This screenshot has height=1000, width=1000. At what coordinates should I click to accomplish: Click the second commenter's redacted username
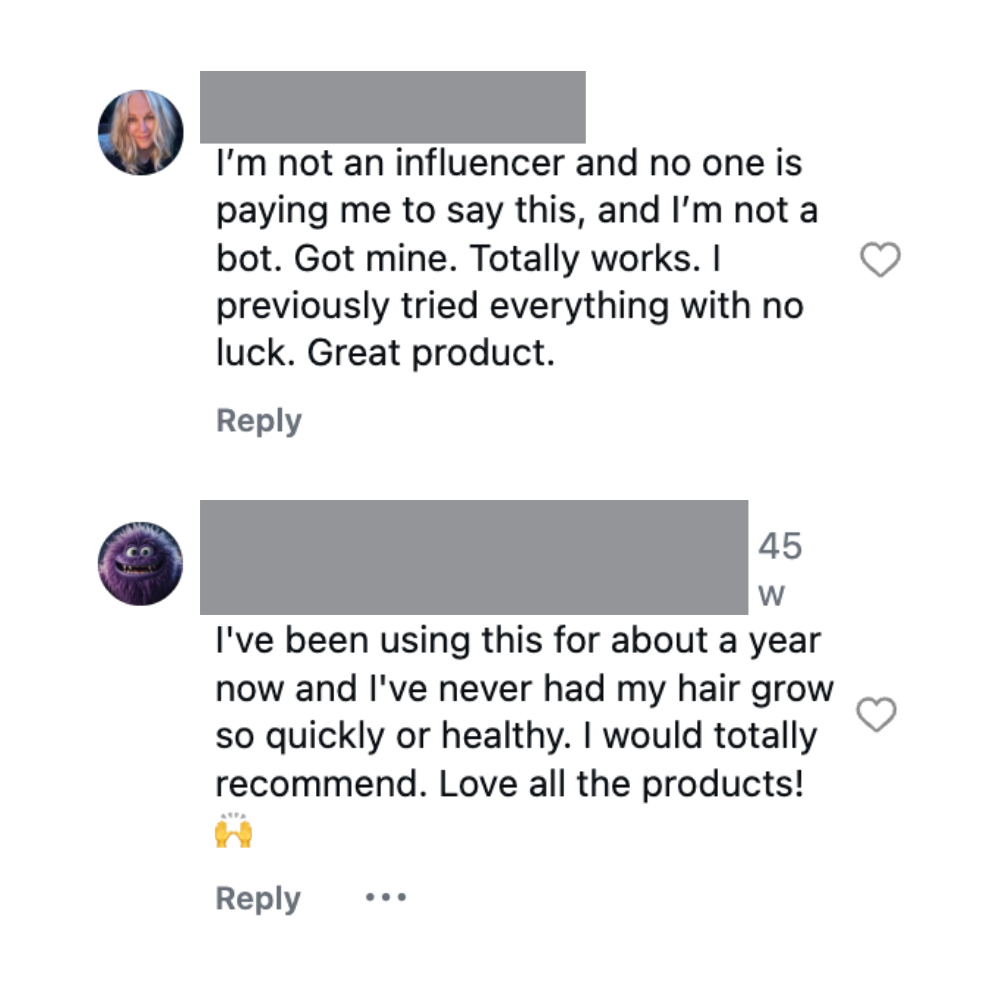(473, 557)
